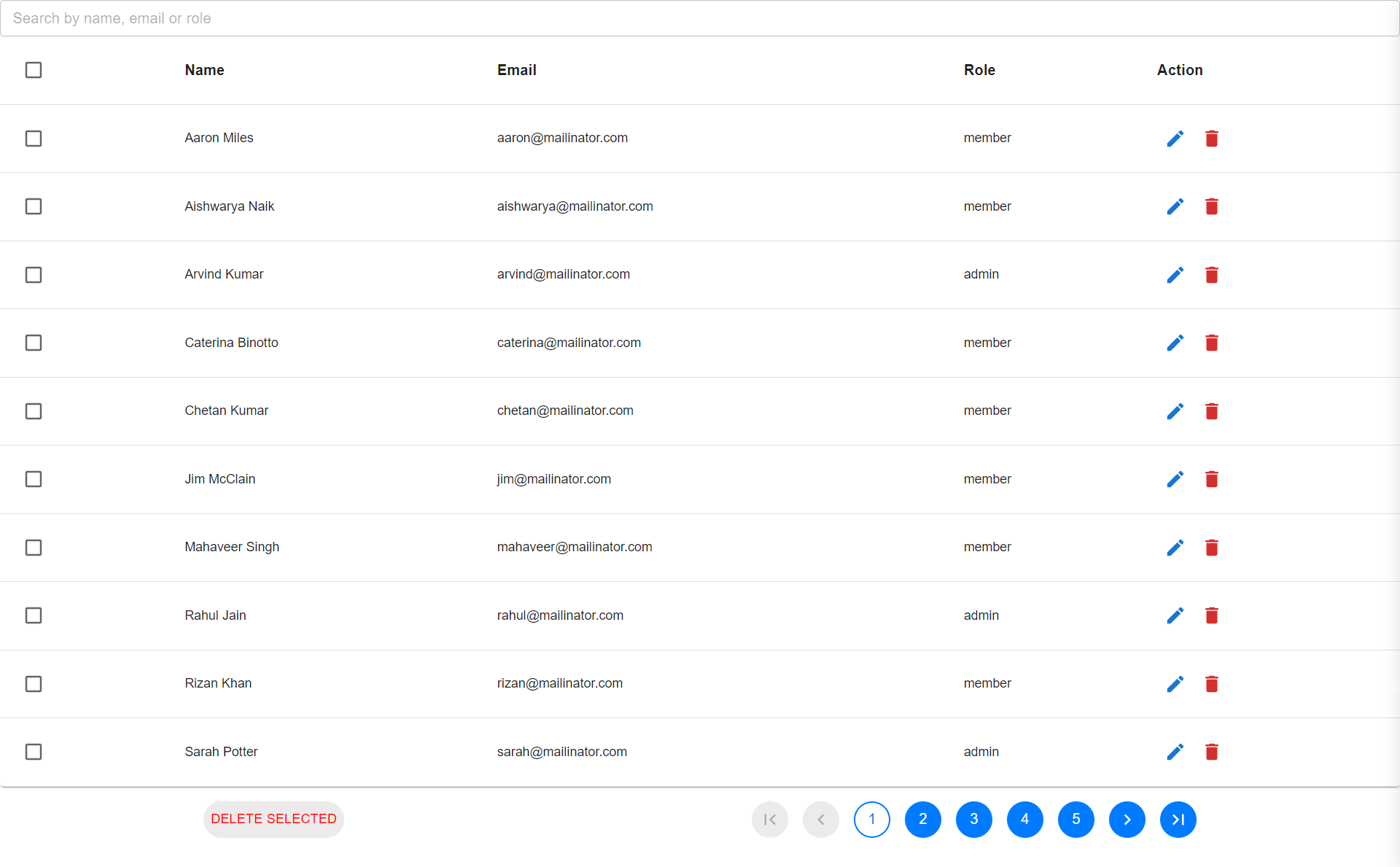Open page 1 in pagination
The image size is (1400, 867).
coord(871,820)
